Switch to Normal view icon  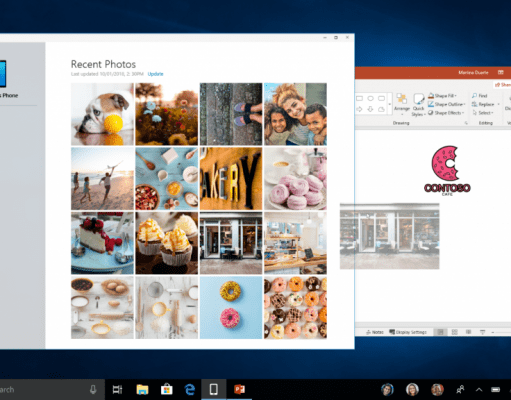440,332
